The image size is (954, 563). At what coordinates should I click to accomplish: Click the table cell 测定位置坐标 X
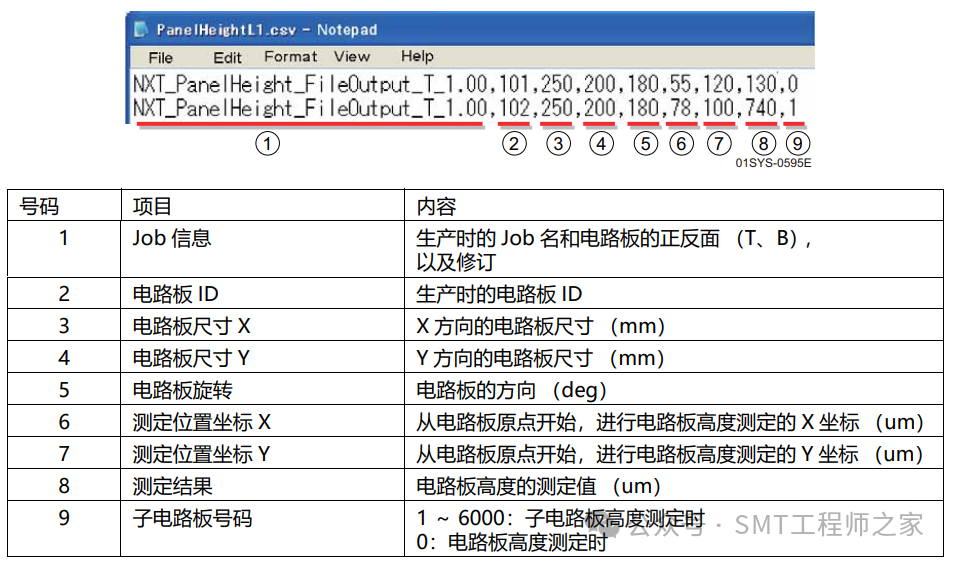pyautogui.click(x=262, y=422)
